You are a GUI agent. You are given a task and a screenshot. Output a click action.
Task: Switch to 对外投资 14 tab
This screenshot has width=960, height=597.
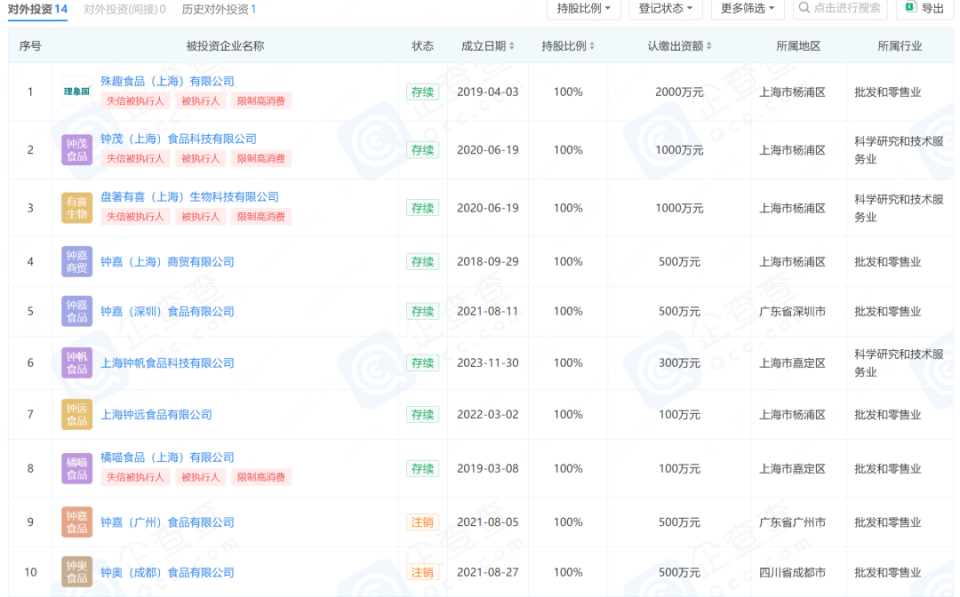[38, 10]
